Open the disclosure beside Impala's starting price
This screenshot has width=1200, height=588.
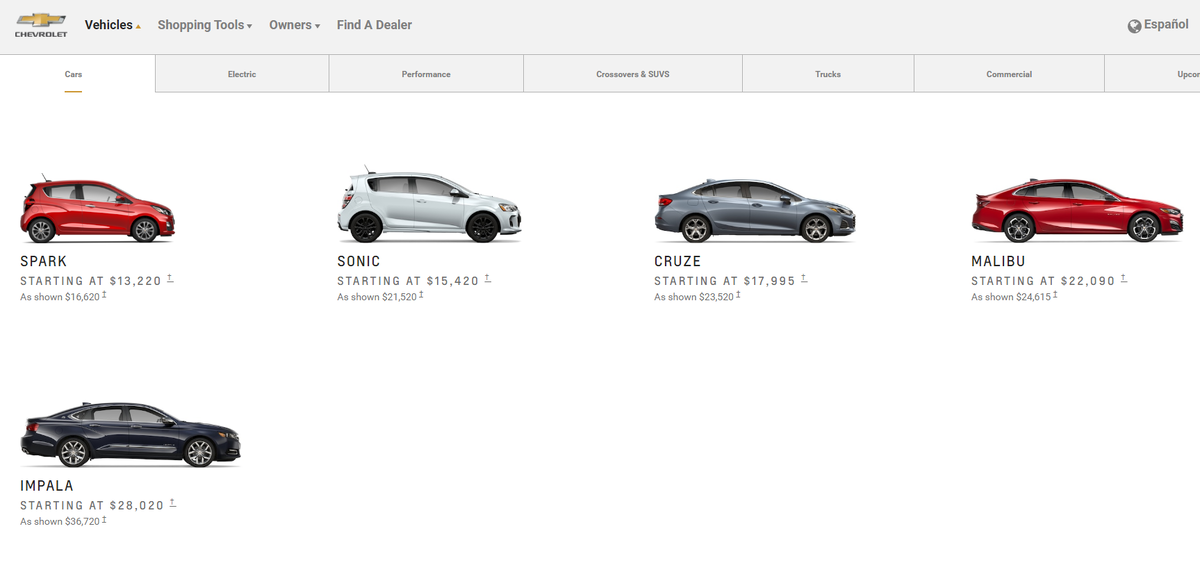click(174, 503)
